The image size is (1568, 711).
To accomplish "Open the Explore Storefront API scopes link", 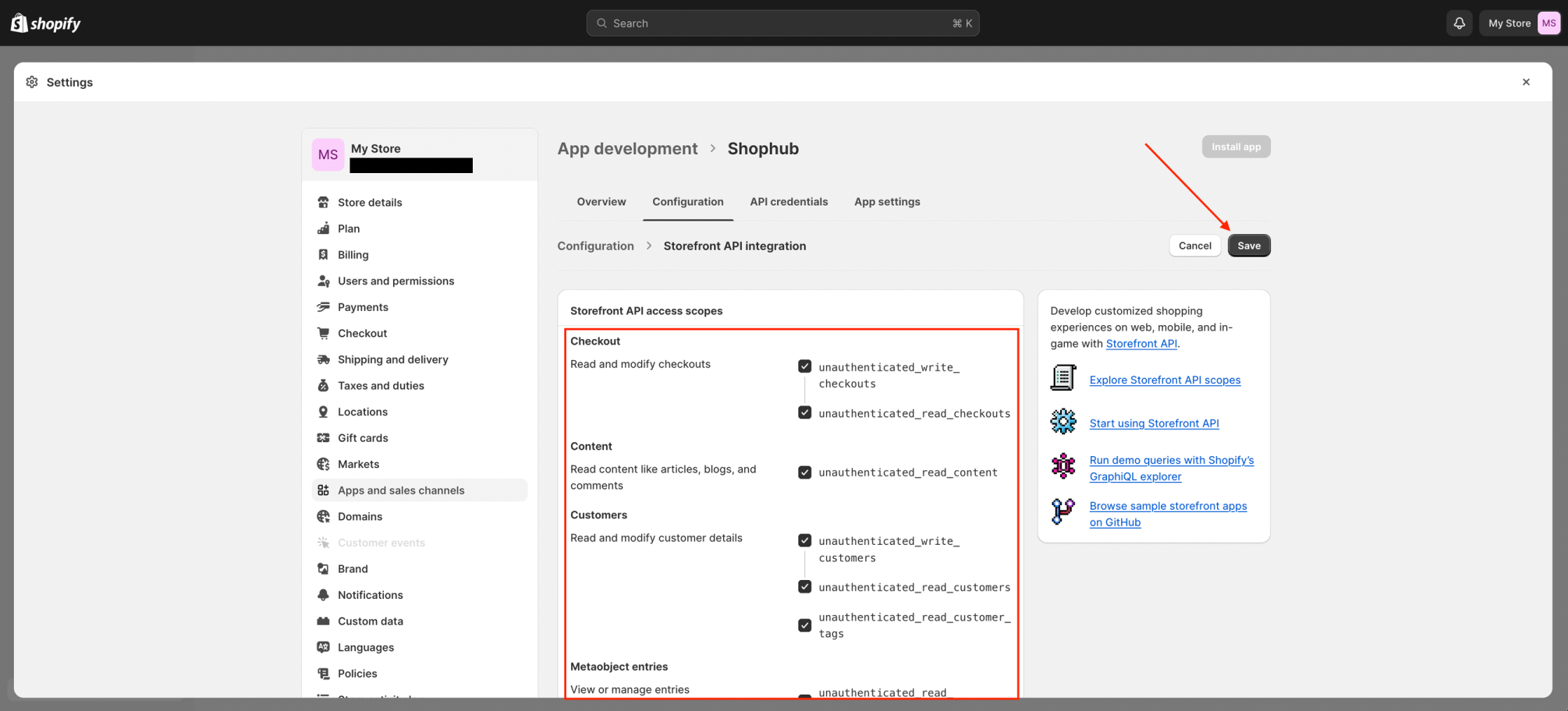I will tap(1165, 380).
